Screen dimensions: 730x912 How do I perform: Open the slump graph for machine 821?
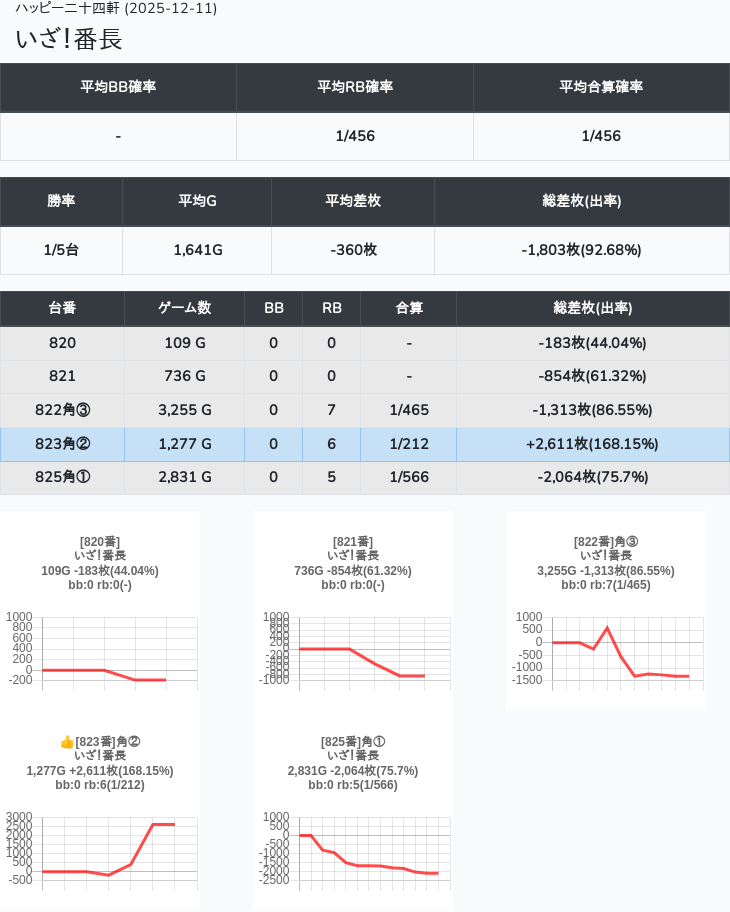pos(353,652)
